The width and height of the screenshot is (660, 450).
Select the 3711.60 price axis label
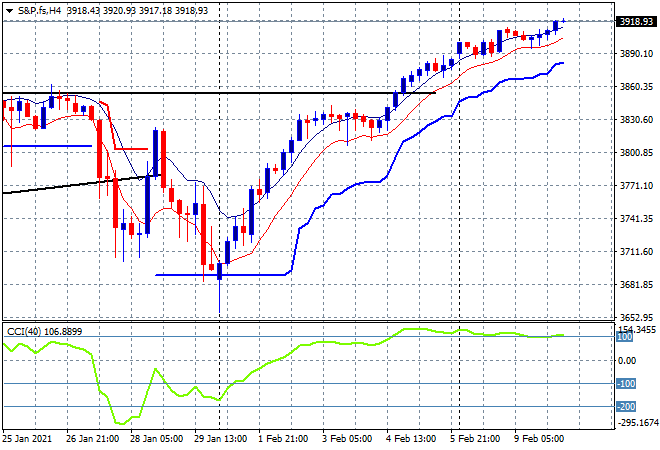click(x=636, y=251)
